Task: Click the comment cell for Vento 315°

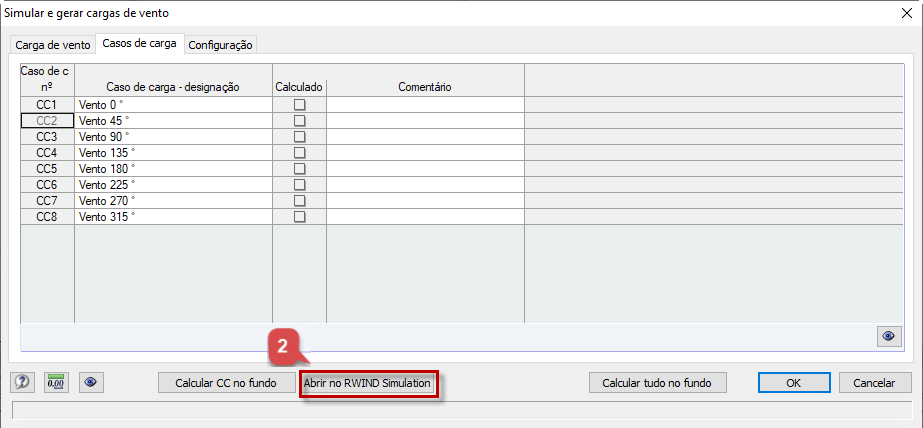Action: pyautogui.click(x=425, y=216)
